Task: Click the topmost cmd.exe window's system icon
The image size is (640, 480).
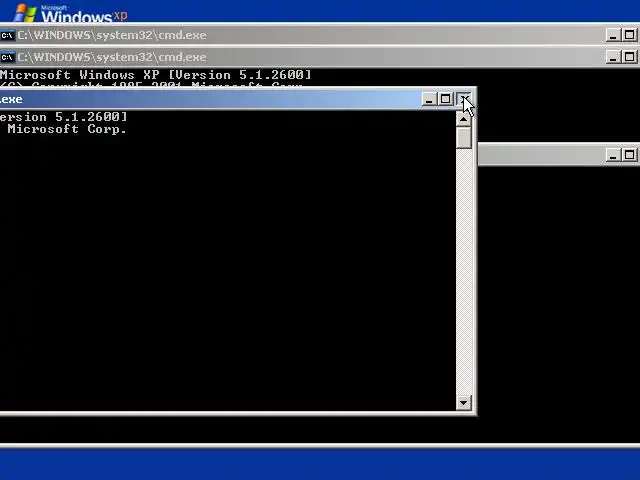Action: click(7, 36)
